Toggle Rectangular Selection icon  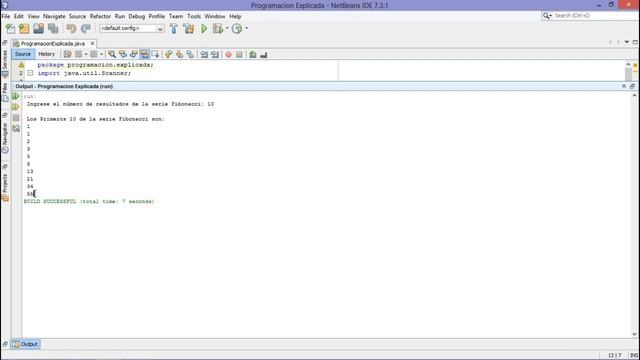coord(155,54)
